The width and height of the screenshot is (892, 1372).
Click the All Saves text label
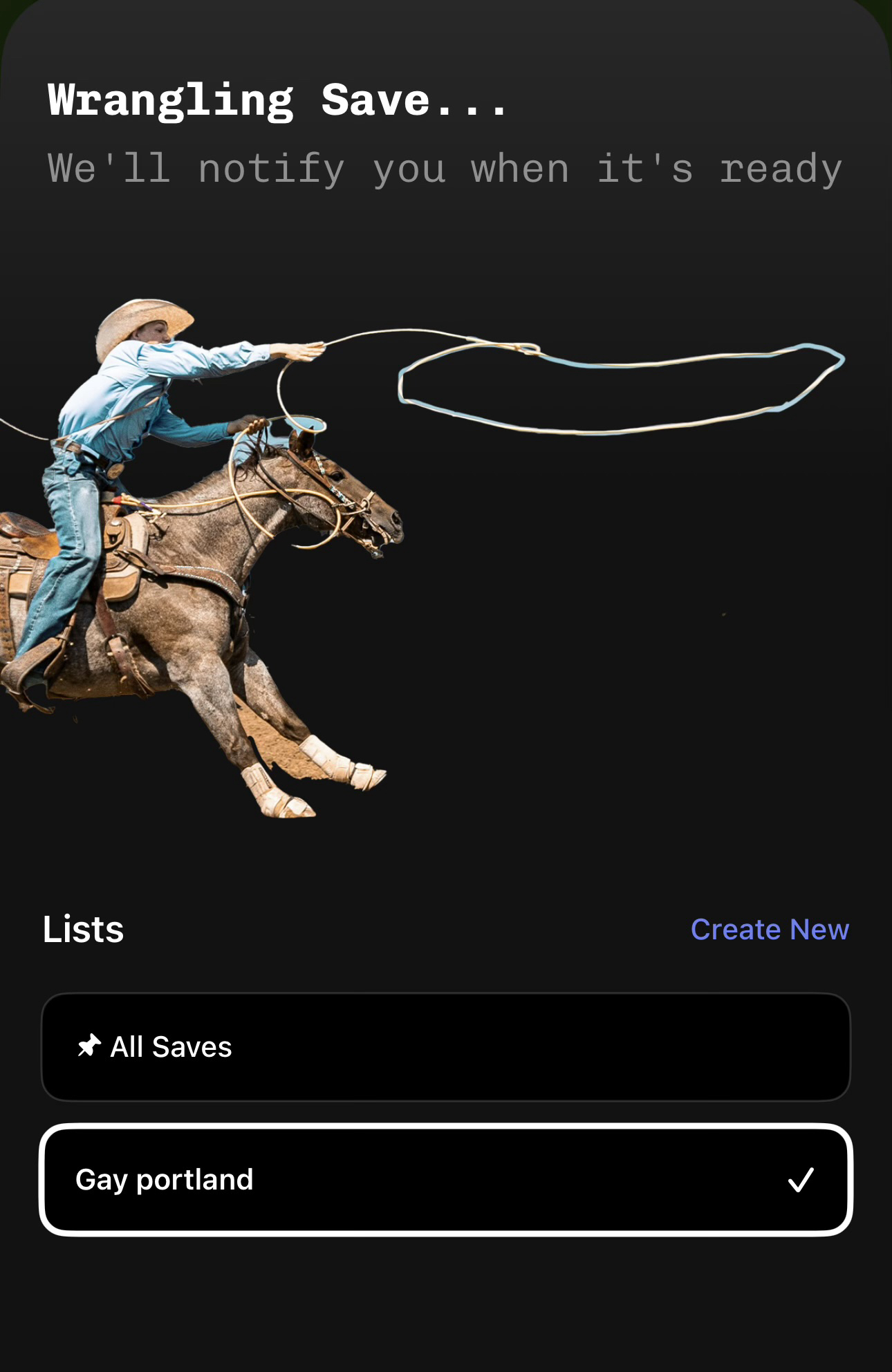(171, 1046)
